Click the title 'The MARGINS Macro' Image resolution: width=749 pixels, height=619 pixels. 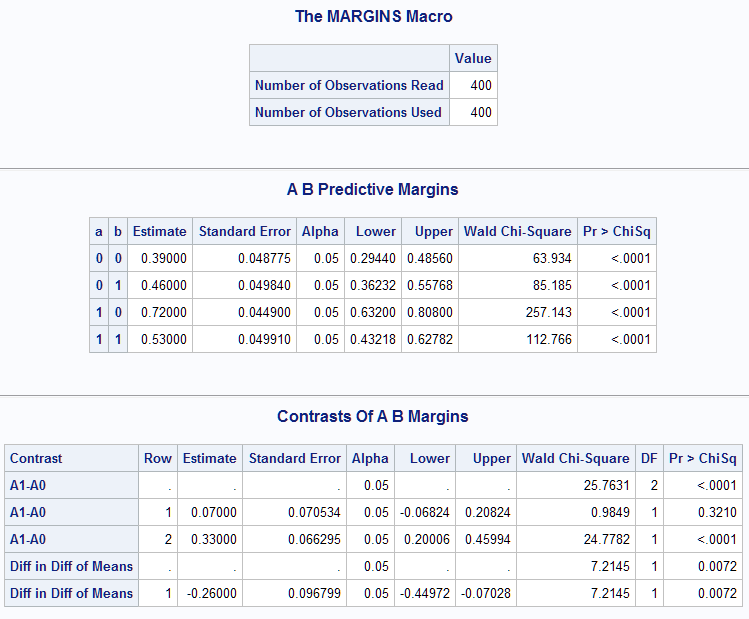click(x=374, y=16)
